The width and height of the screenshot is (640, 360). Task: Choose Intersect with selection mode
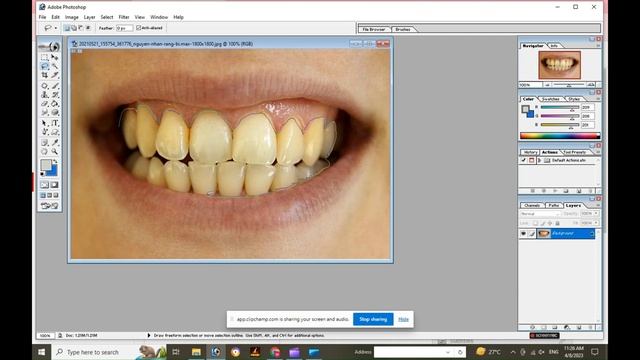click(88, 28)
